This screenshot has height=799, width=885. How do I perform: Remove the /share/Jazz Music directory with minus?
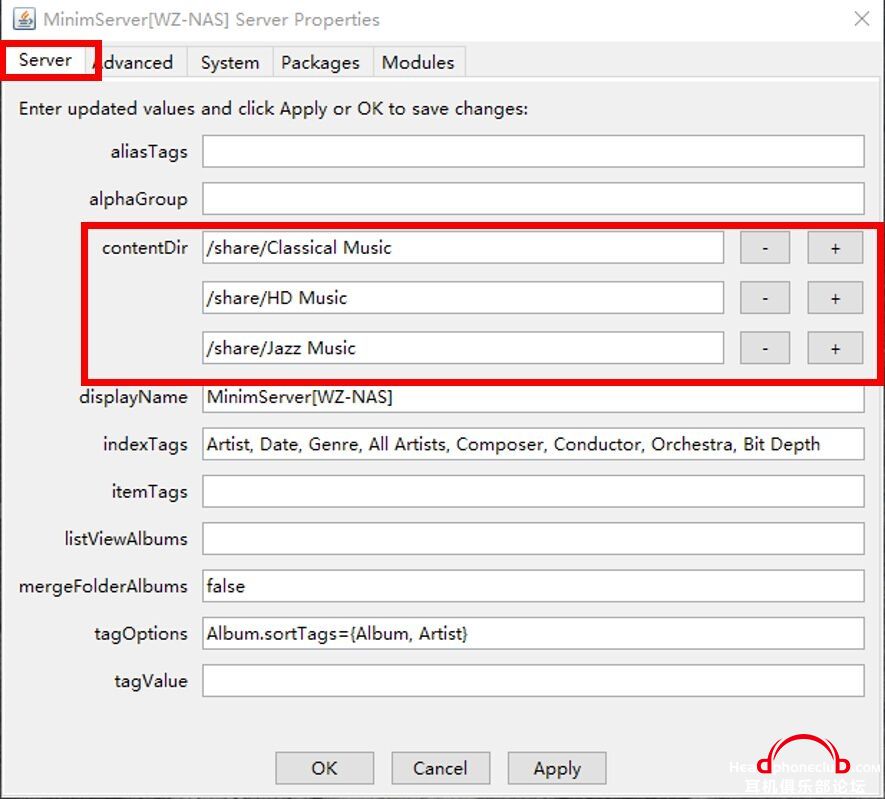[x=765, y=348]
